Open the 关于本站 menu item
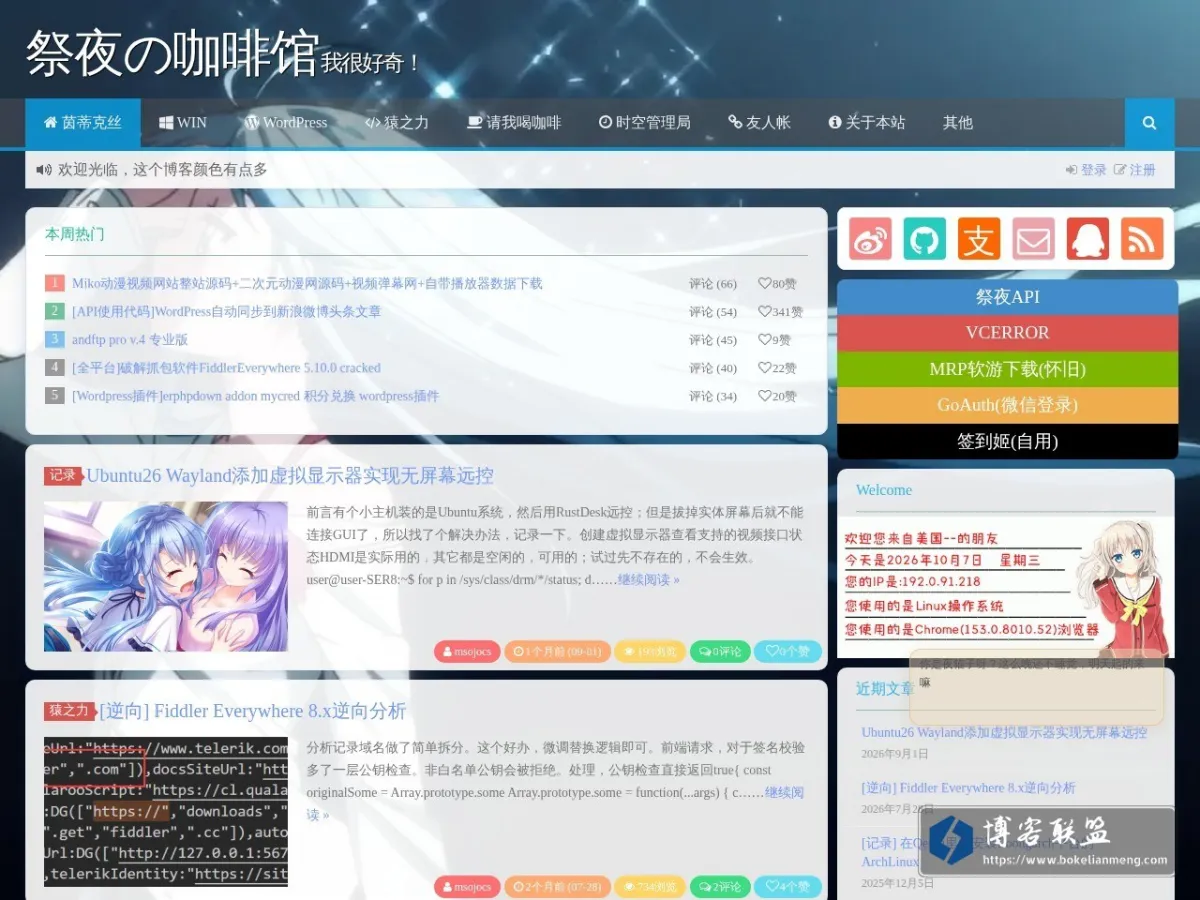Viewport: 1200px width, 900px height. coord(867,123)
